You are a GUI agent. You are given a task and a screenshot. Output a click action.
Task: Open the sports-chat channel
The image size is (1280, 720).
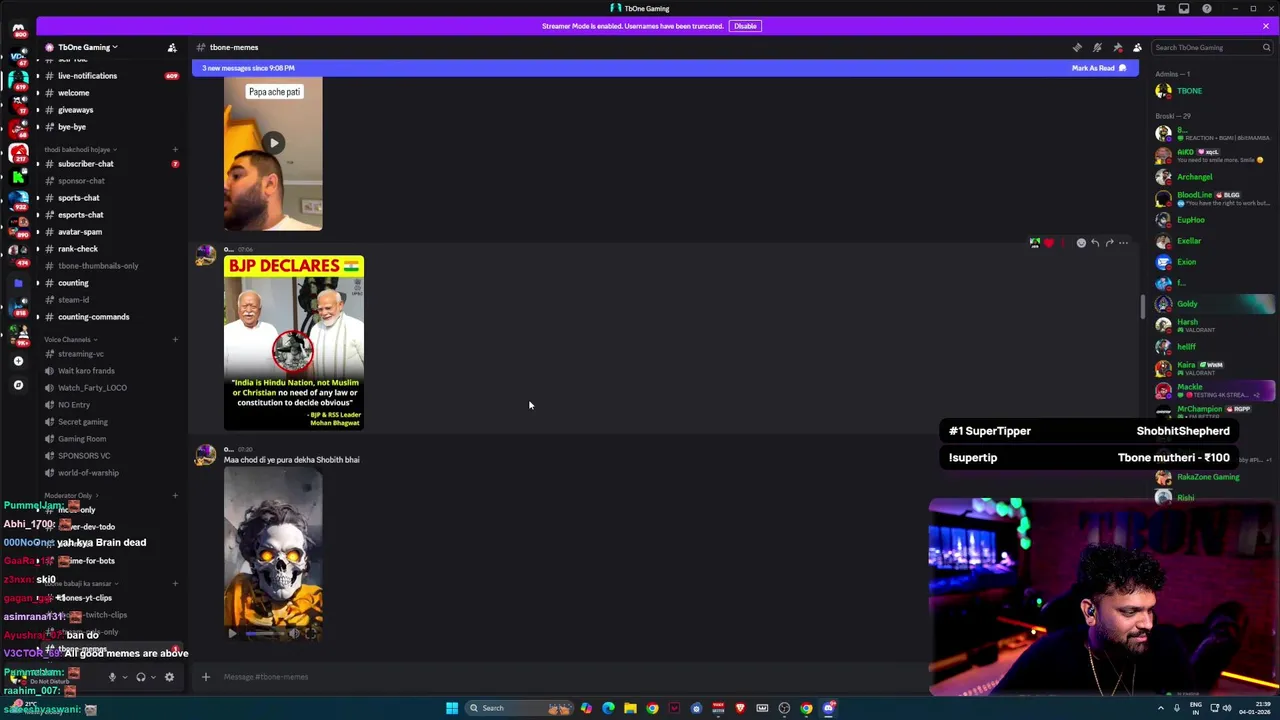[x=78, y=198]
